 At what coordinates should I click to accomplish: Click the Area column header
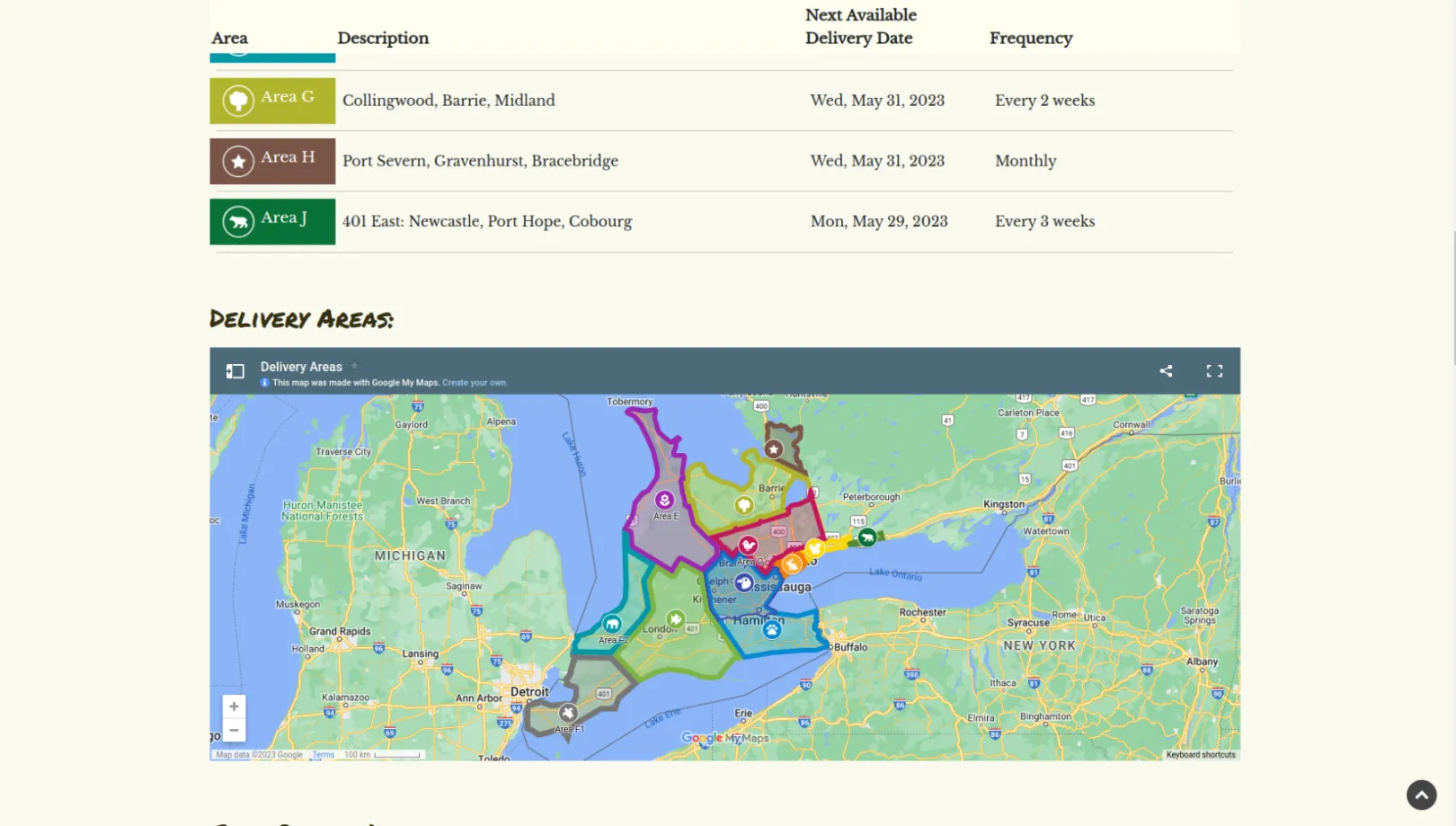(229, 38)
